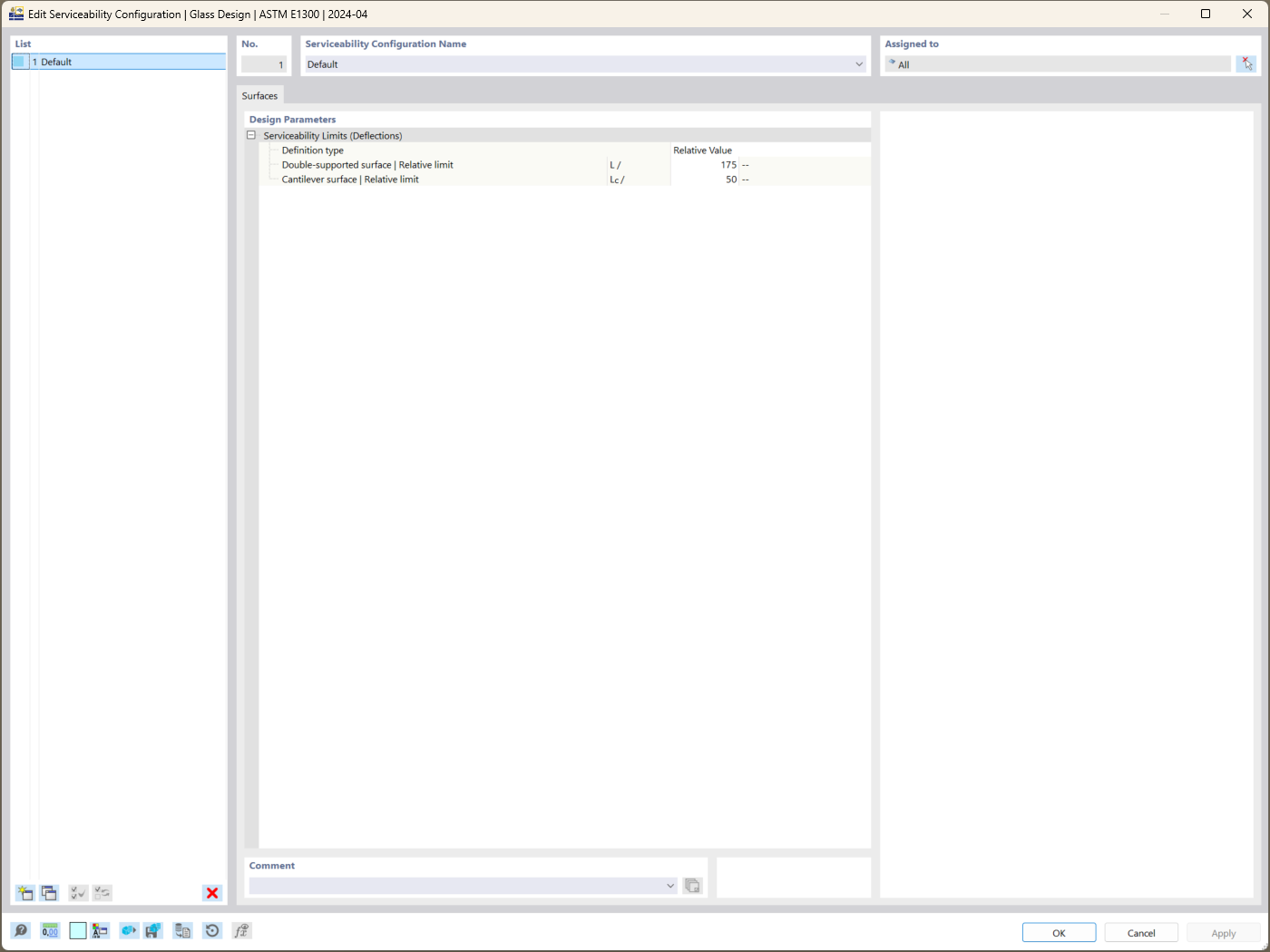Image resolution: width=1270 pixels, height=952 pixels.
Task: Collapse the Serviceability Limits (Deflections) section
Action: tap(250, 135)
